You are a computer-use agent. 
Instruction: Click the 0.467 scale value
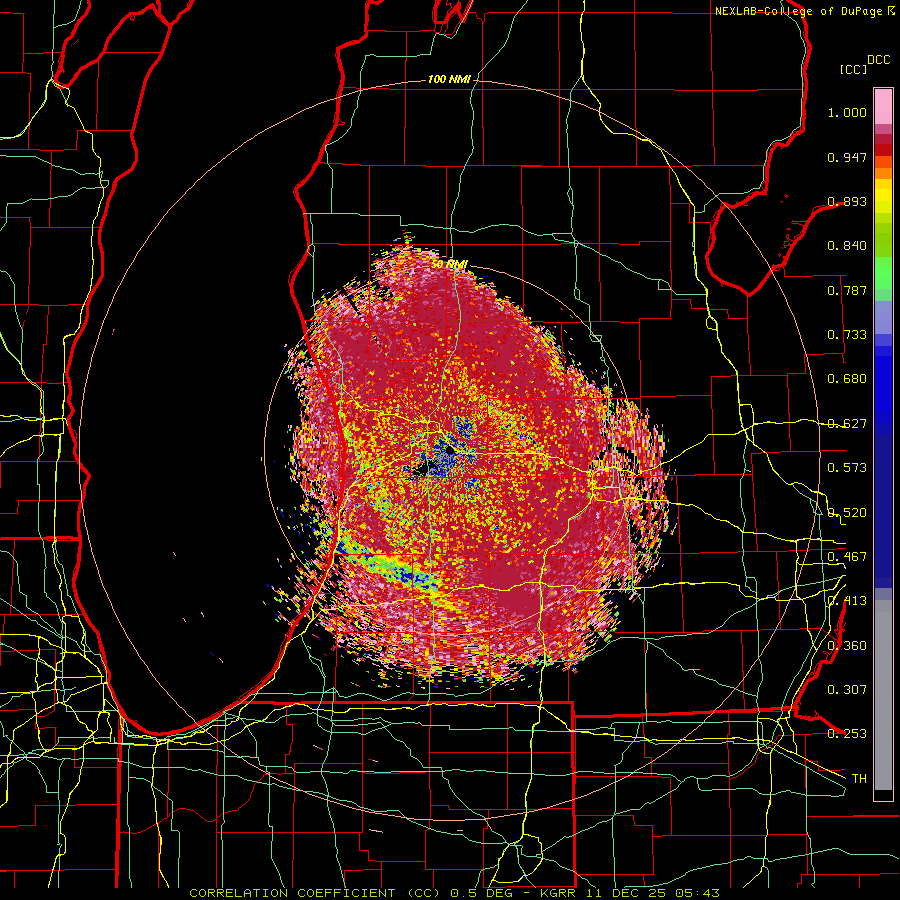(x=847, y=557)
